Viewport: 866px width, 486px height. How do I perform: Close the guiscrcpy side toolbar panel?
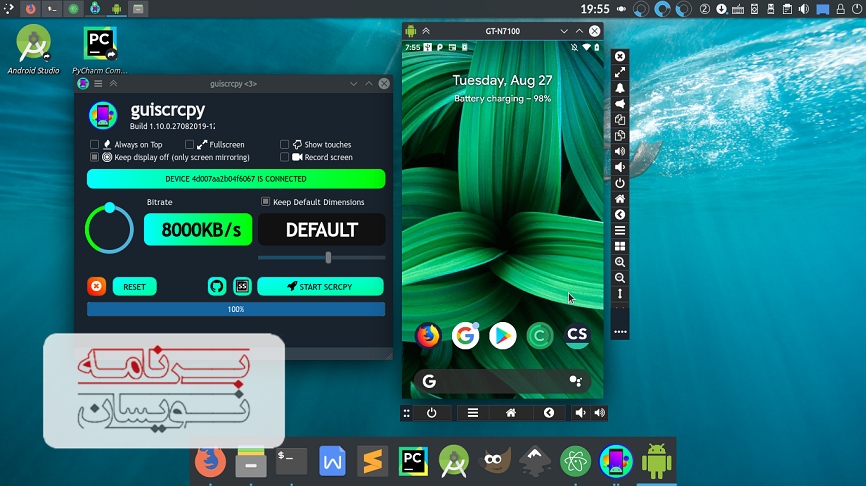(620, 56)
